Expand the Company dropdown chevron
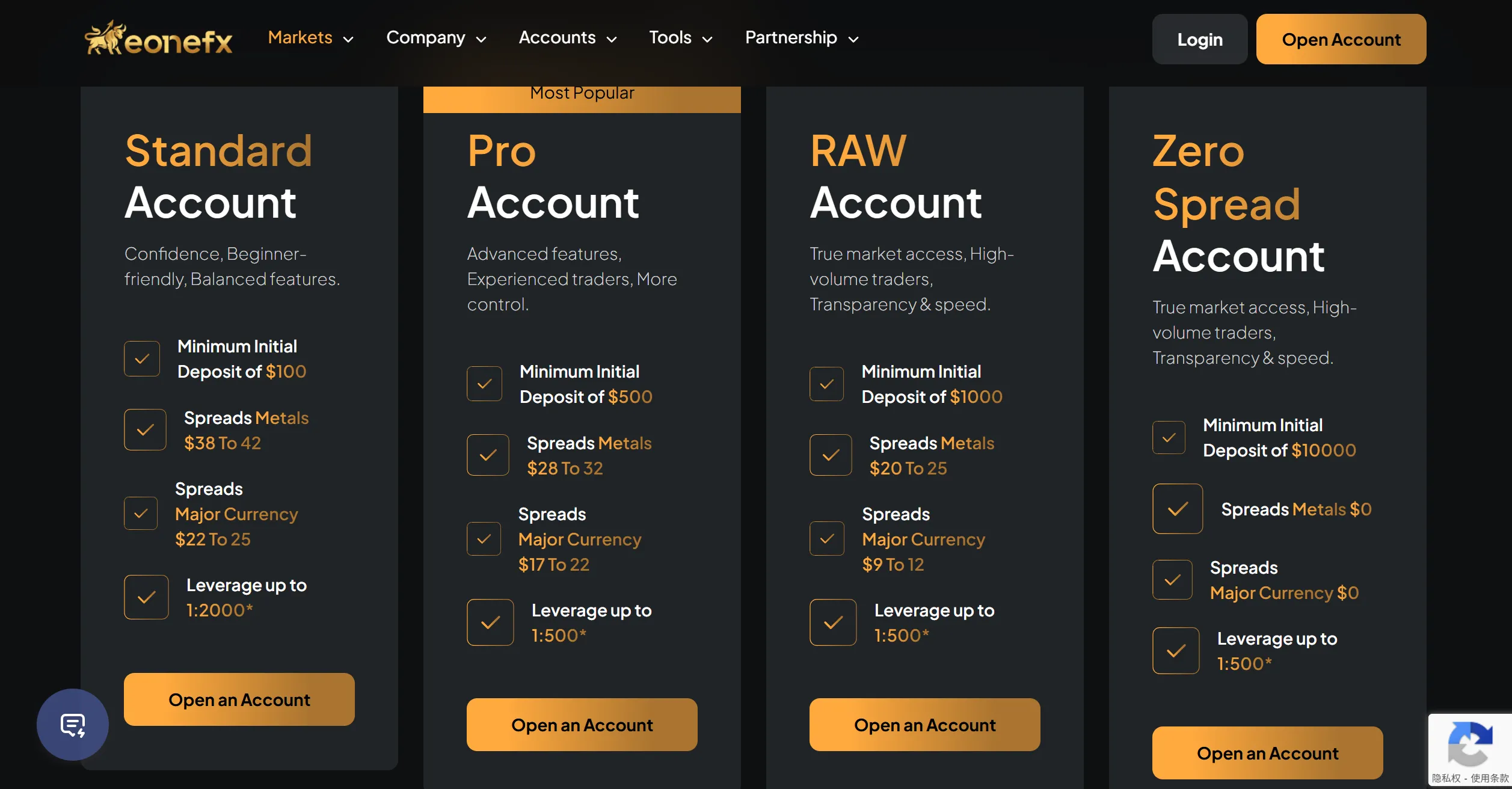The image size is (1512, 789). point(481,40)
